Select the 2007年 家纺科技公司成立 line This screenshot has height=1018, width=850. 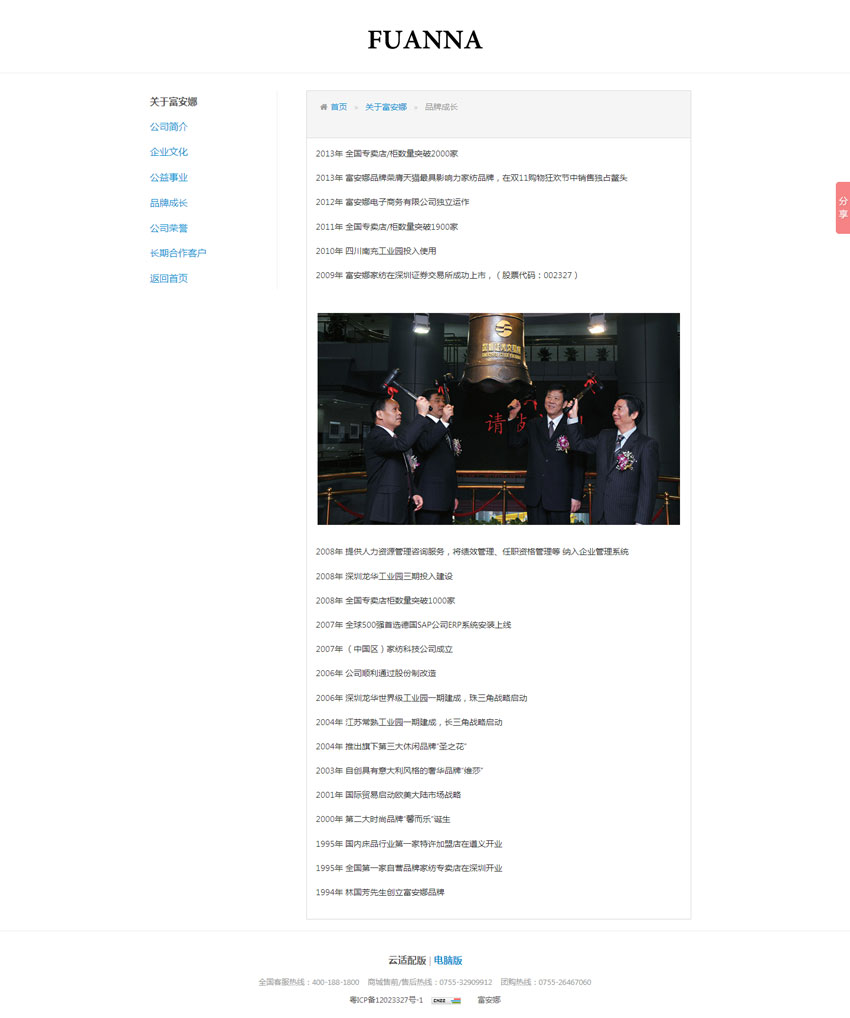tap(384, 649)
